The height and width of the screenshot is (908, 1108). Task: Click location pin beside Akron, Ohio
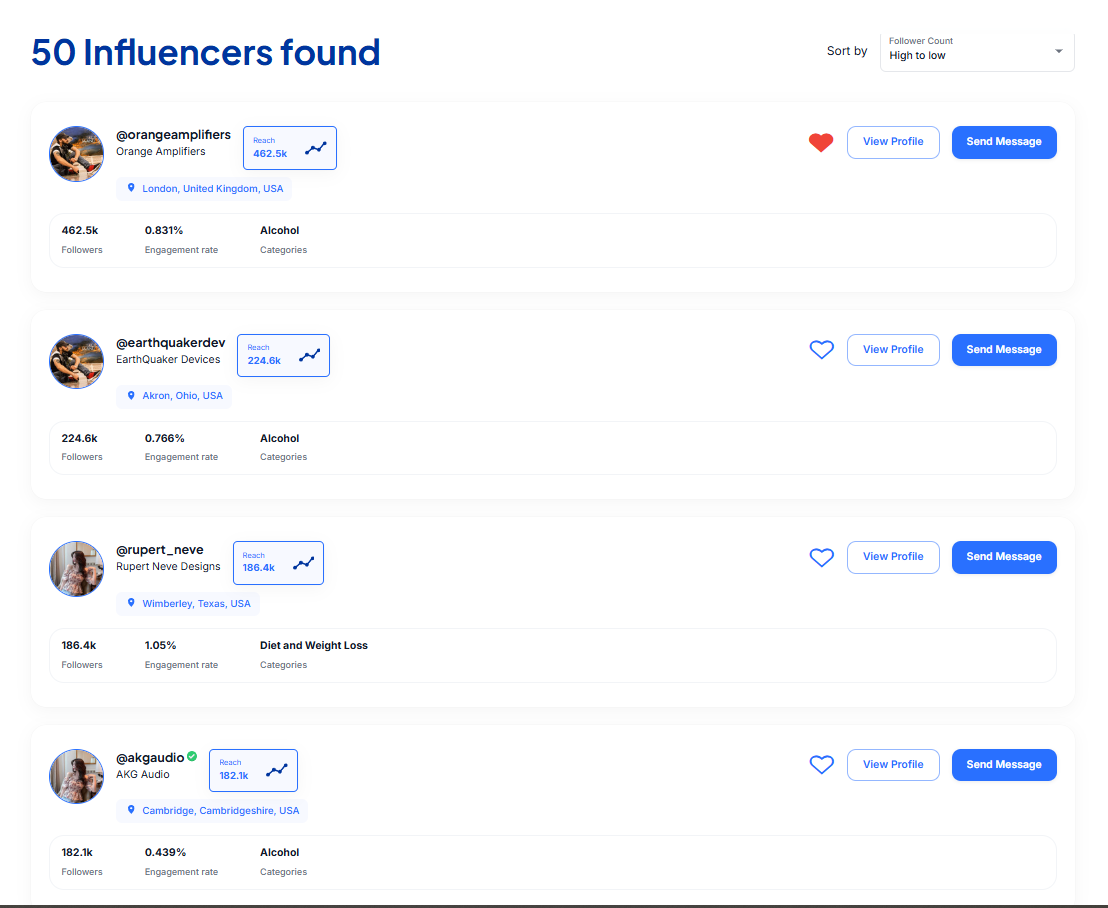pos(131,395)
